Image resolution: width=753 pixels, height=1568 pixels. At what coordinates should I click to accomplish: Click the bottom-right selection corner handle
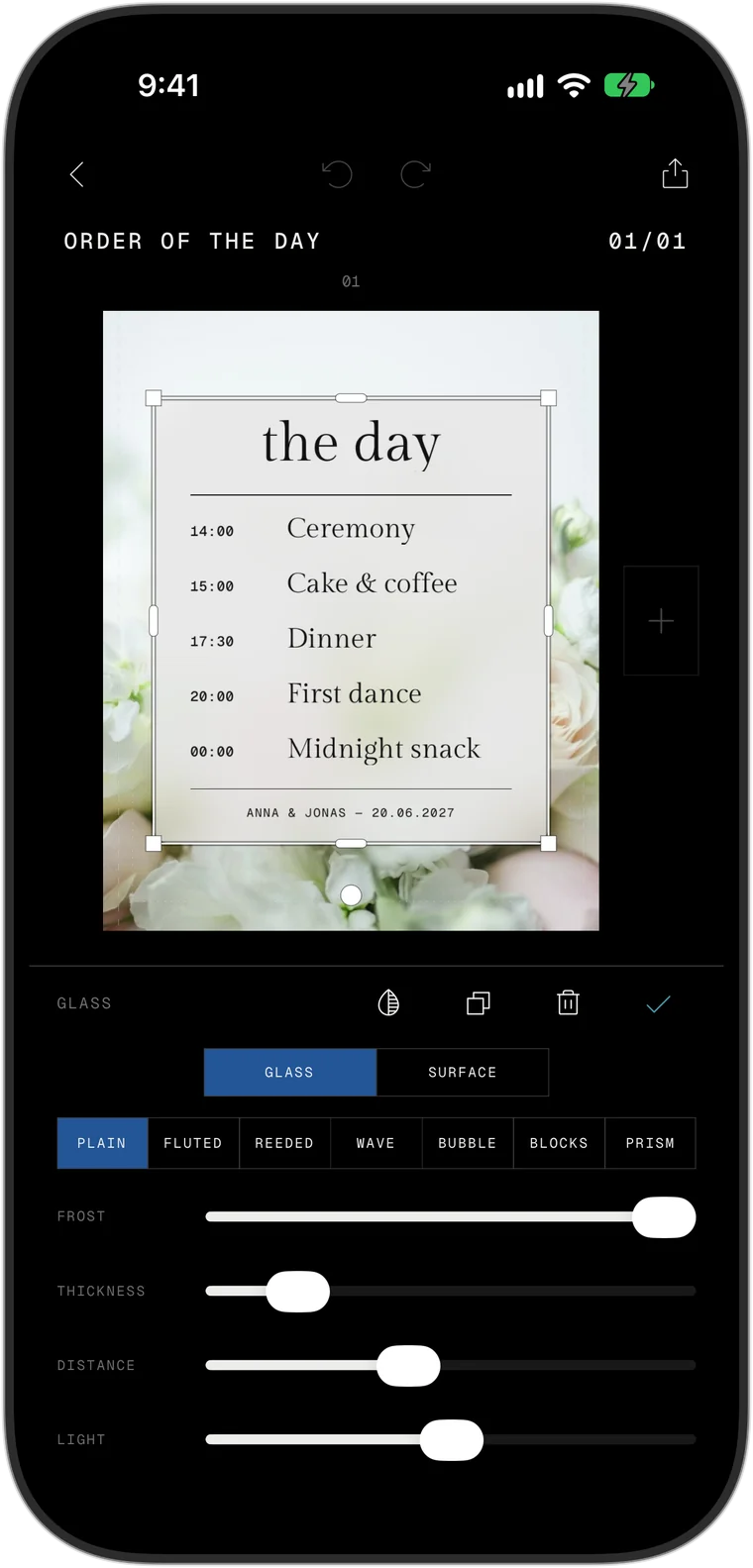(x=548, y=844)
